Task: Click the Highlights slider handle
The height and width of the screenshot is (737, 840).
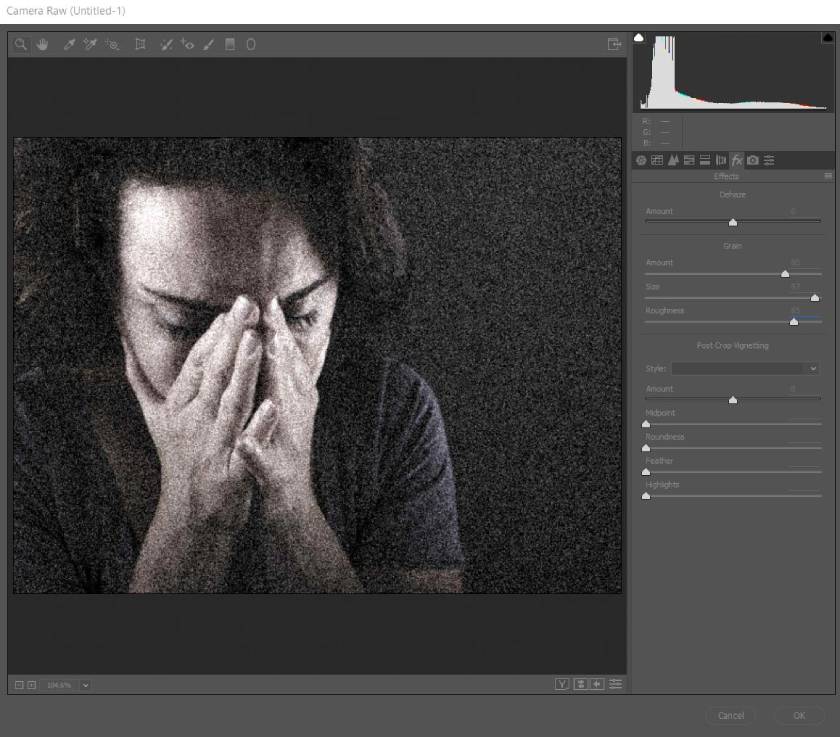Action: click(x=646, y=496)
